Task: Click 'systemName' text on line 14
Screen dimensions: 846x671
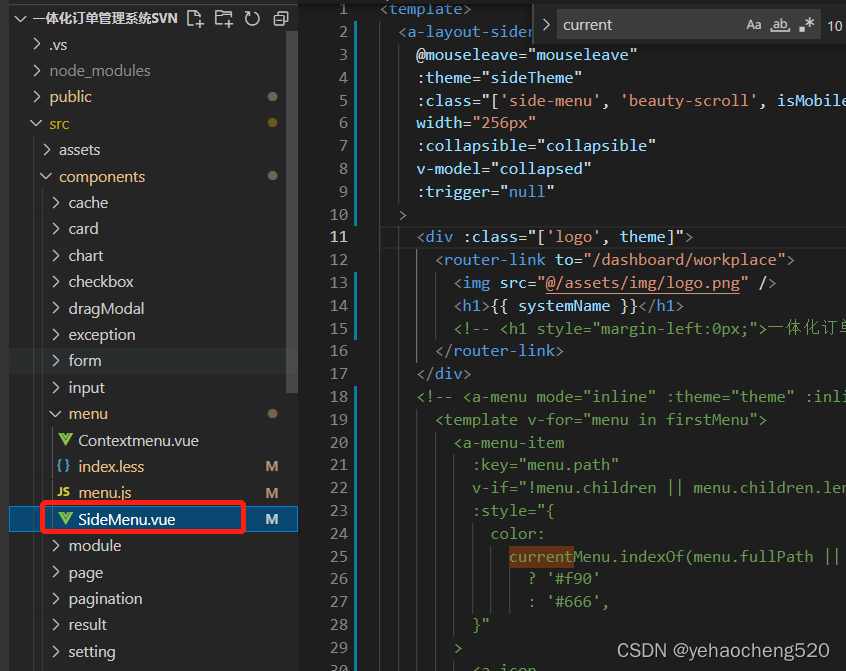Action: click(x=564, y=306)
